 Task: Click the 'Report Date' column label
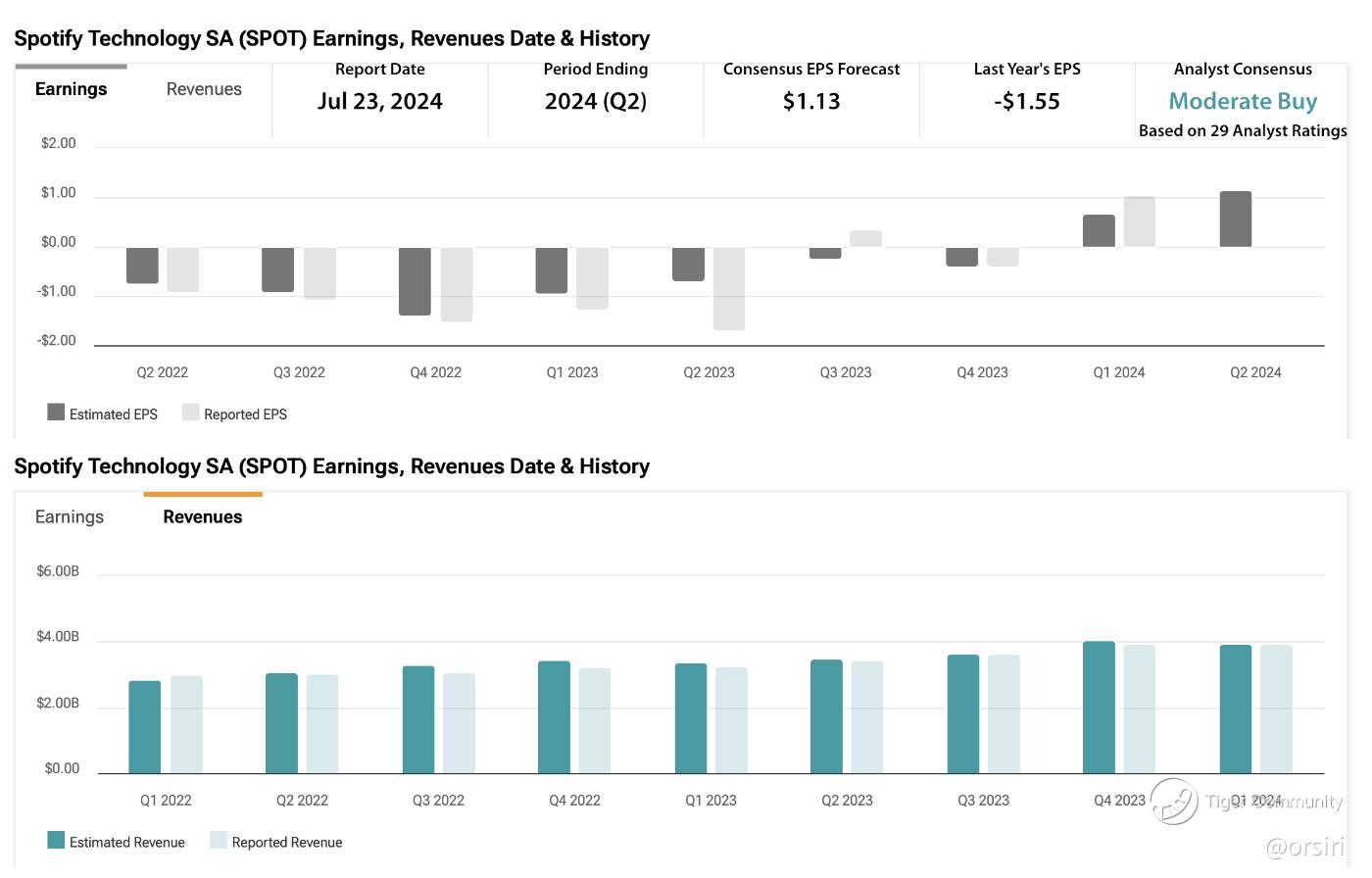click(380, 70)
